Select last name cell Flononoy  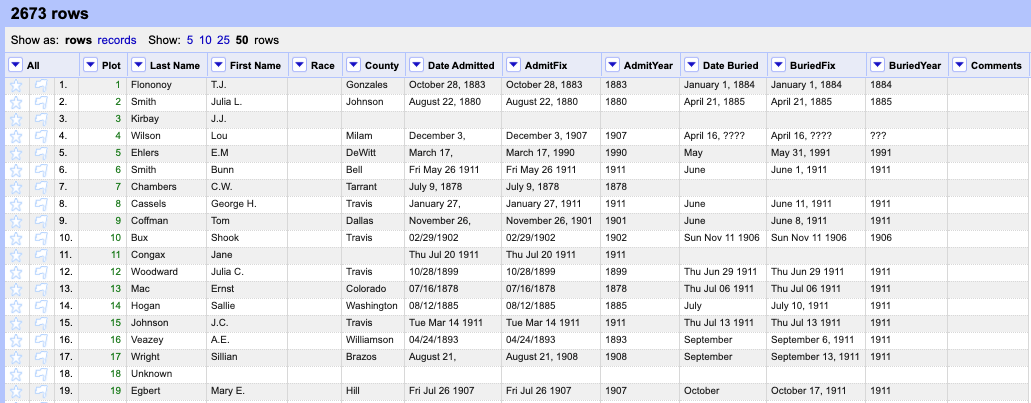point(168,85)
